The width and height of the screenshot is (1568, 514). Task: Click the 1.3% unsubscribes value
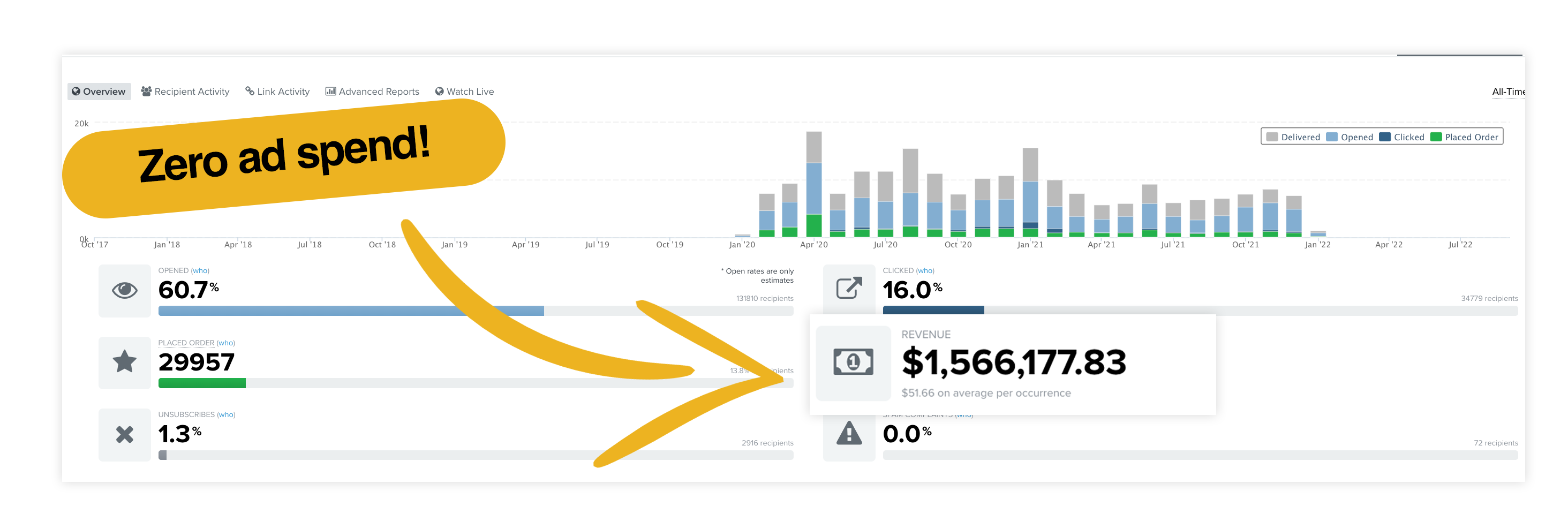point(180,434)
